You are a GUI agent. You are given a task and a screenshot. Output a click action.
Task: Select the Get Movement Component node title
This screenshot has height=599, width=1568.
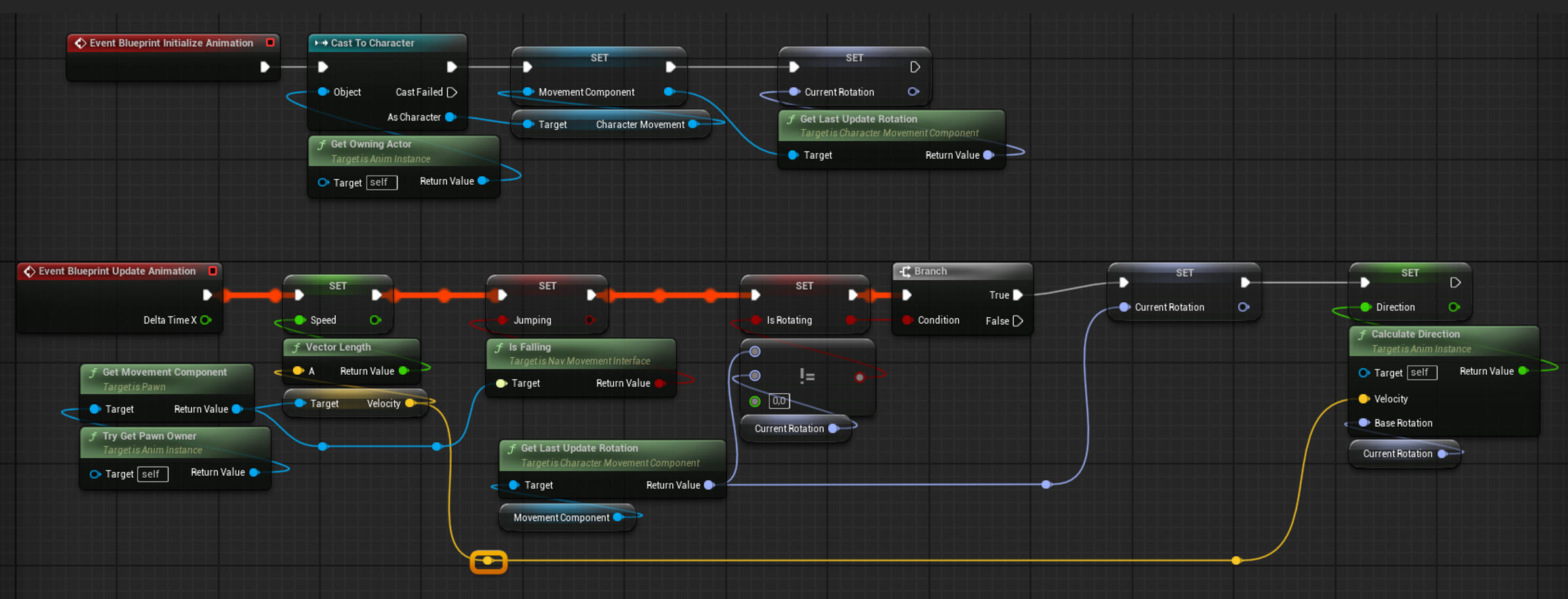tap(165, 372)
